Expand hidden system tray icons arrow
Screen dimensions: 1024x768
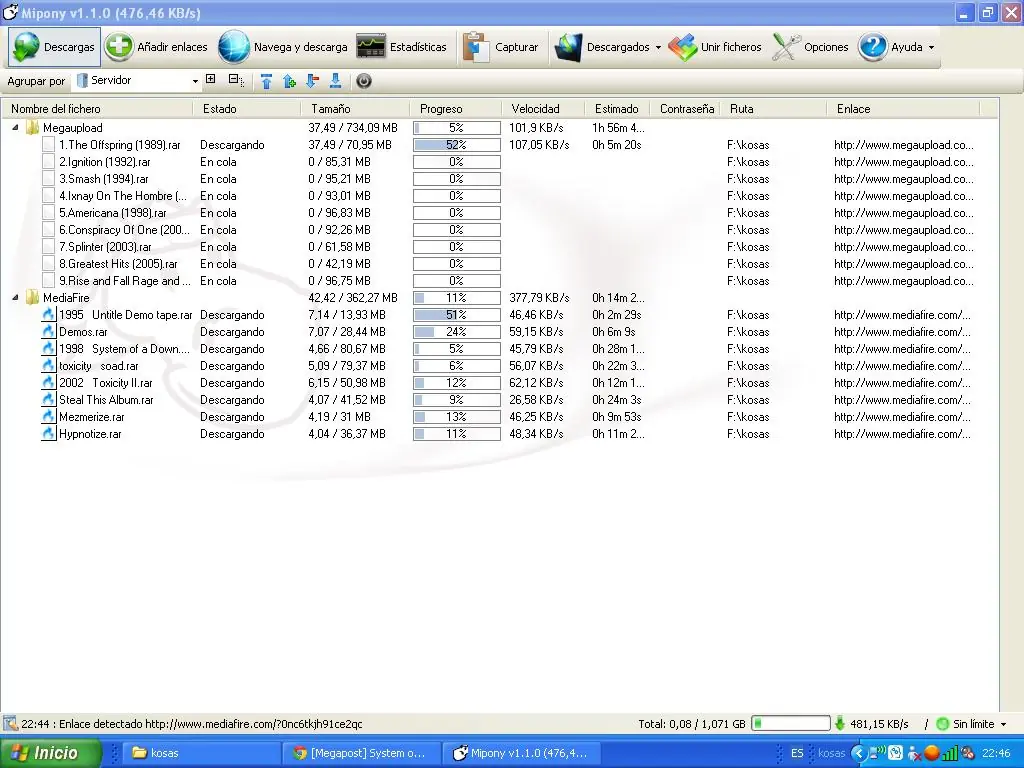pyautogui.click(x=858, y=753)
